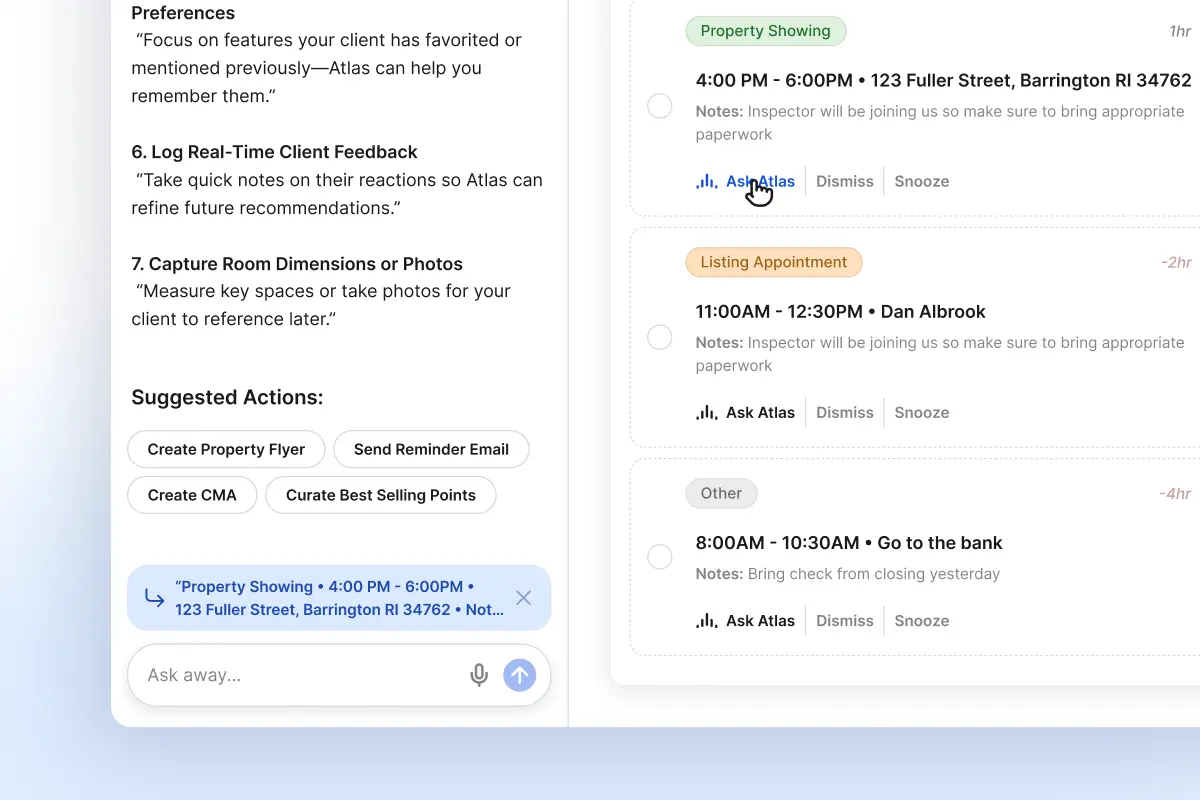The width and height of the screenshot is (1200, 800).
Task: Click the microphone icon in the chat input
Action: 479,675
